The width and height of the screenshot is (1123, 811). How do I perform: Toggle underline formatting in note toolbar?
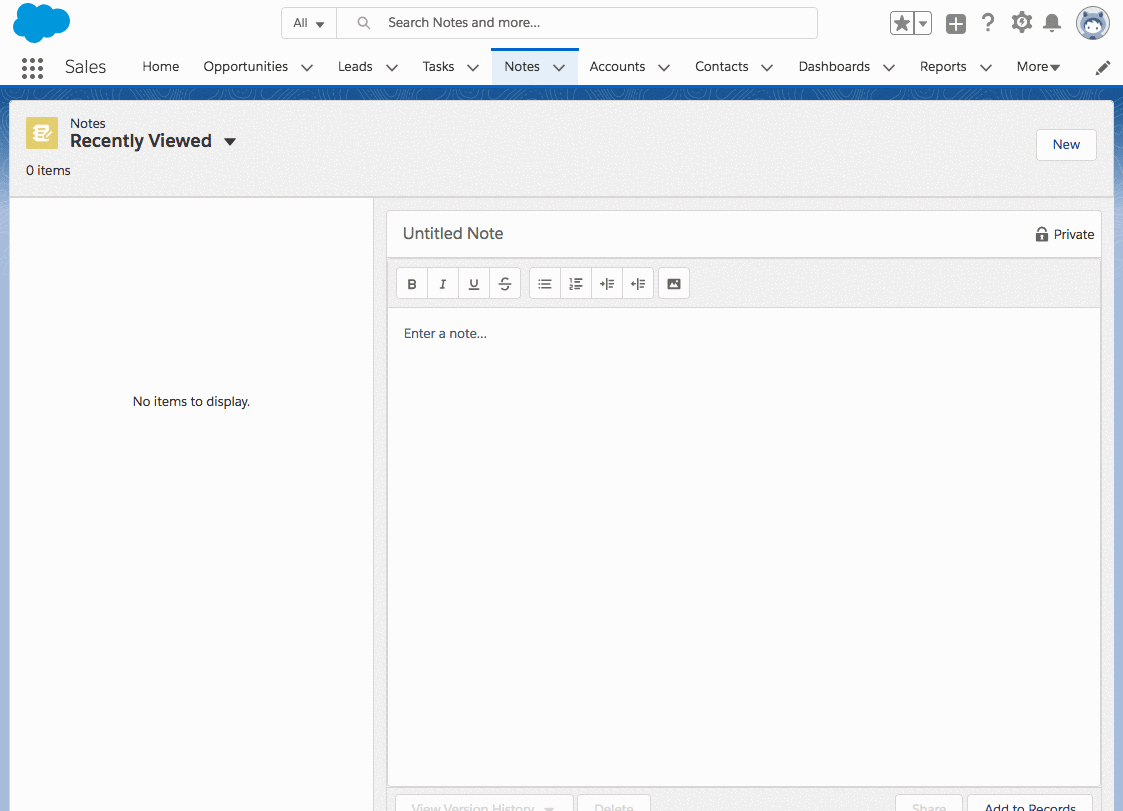tap(474, 284)
